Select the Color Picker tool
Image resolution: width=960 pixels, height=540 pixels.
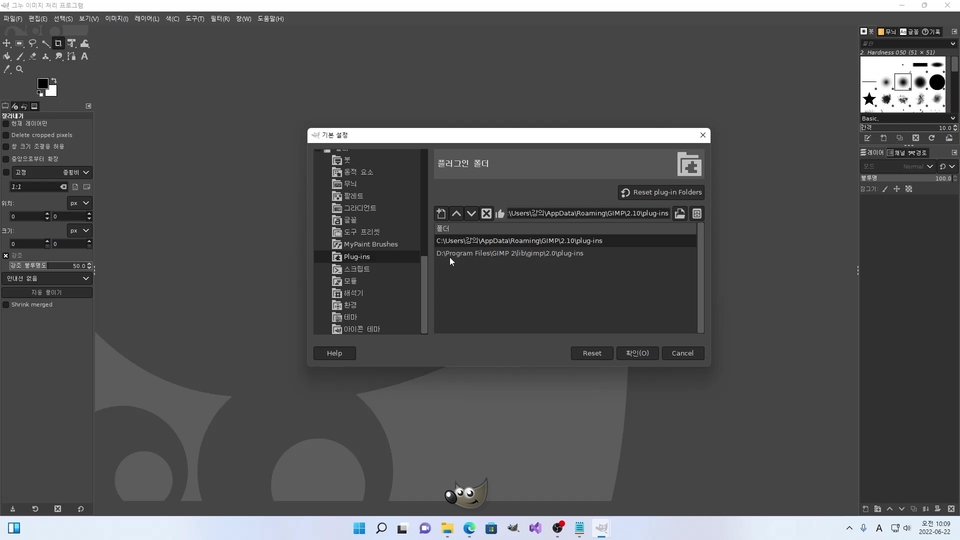[x=7, y=69]
